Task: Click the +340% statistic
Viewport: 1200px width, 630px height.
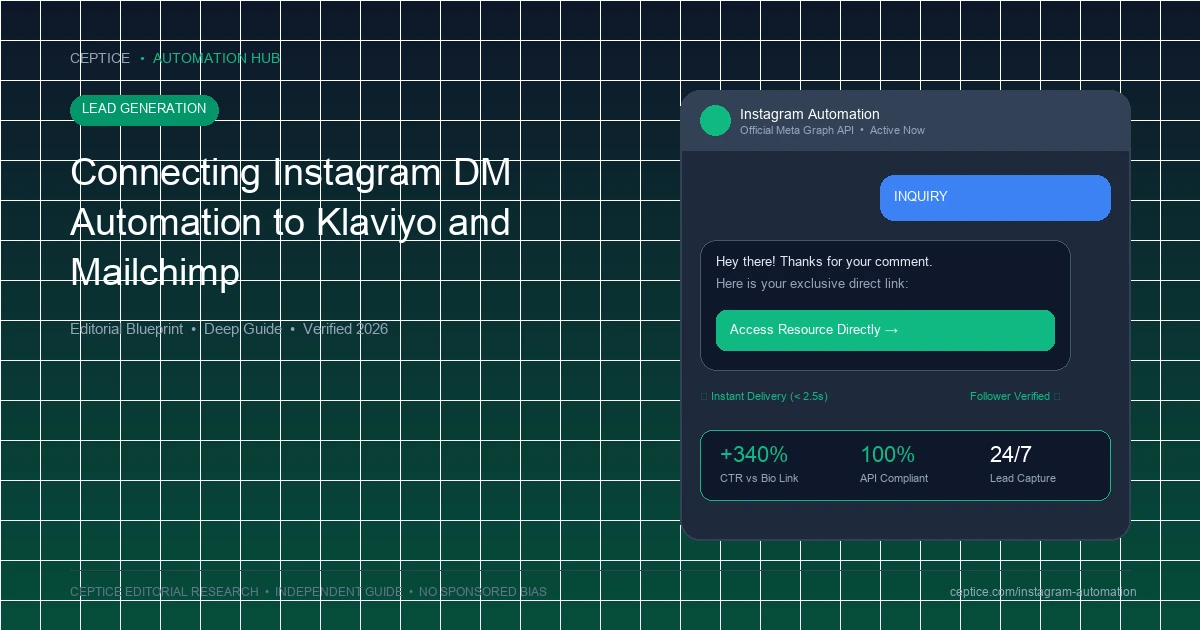Action: pyautogui.click(x=754, y=455)
